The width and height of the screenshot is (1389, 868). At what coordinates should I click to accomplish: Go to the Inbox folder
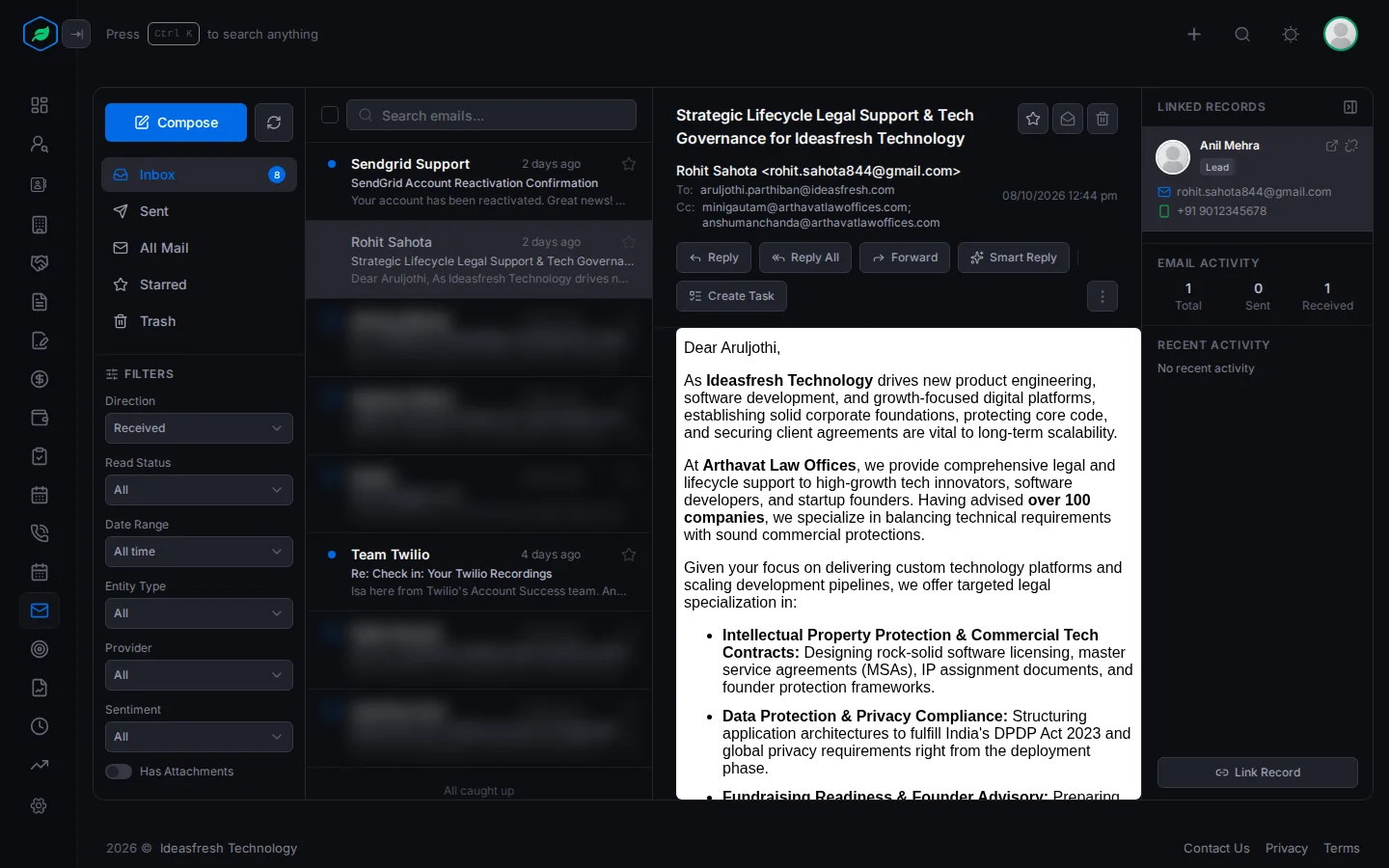coord(199,175)
